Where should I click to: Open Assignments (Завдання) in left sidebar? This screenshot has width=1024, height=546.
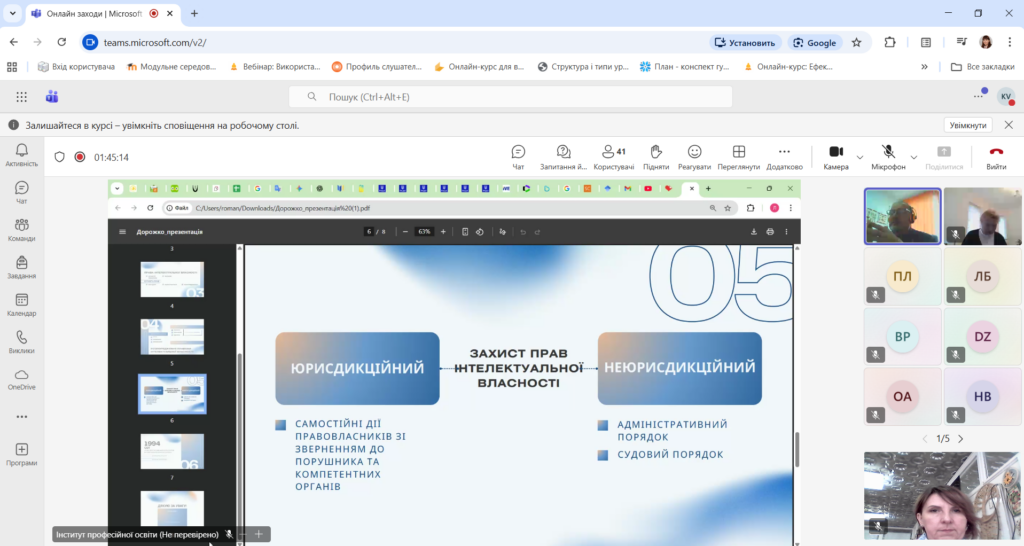[21, 267]
